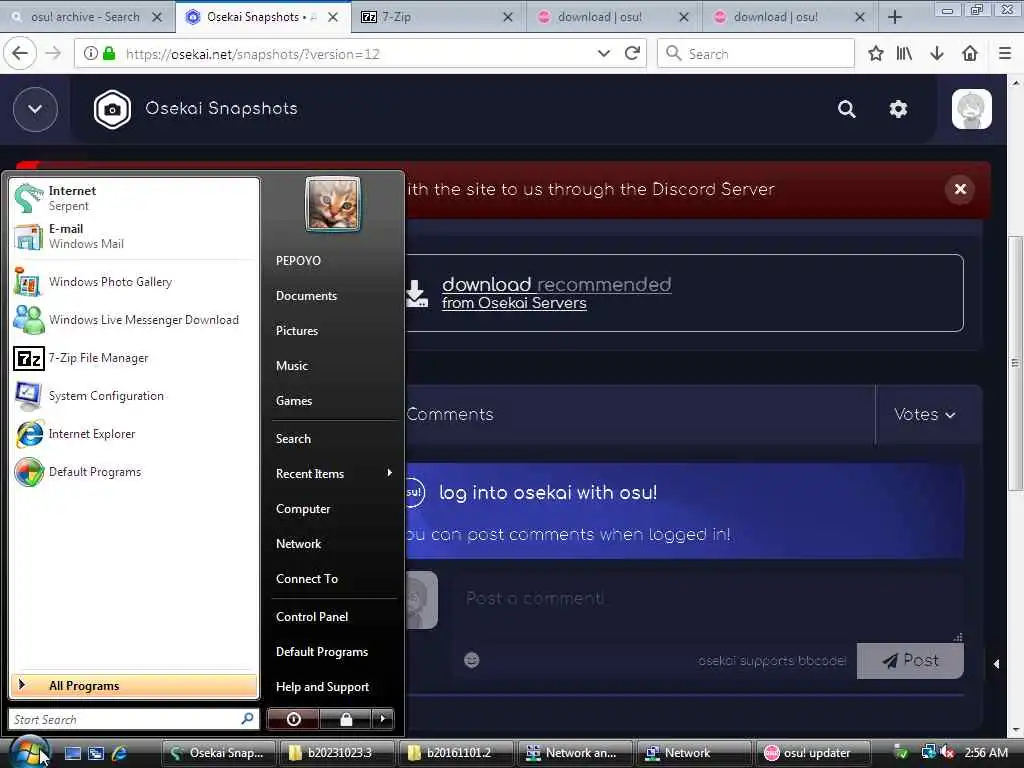Expand All Programs list
Image resolution: width=1024 pixels, height=768 pixels.
tap(134, 686)
